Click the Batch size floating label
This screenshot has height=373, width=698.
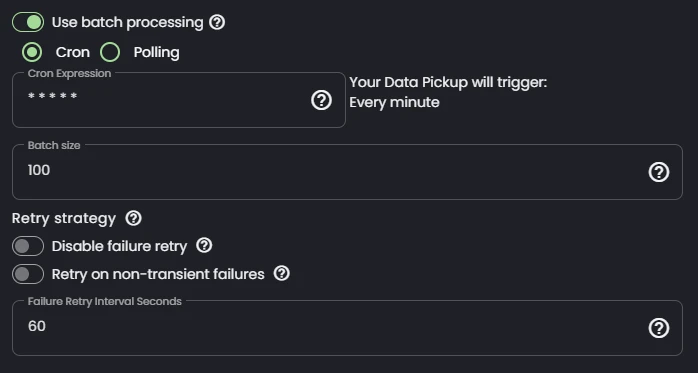coord(54,146)
